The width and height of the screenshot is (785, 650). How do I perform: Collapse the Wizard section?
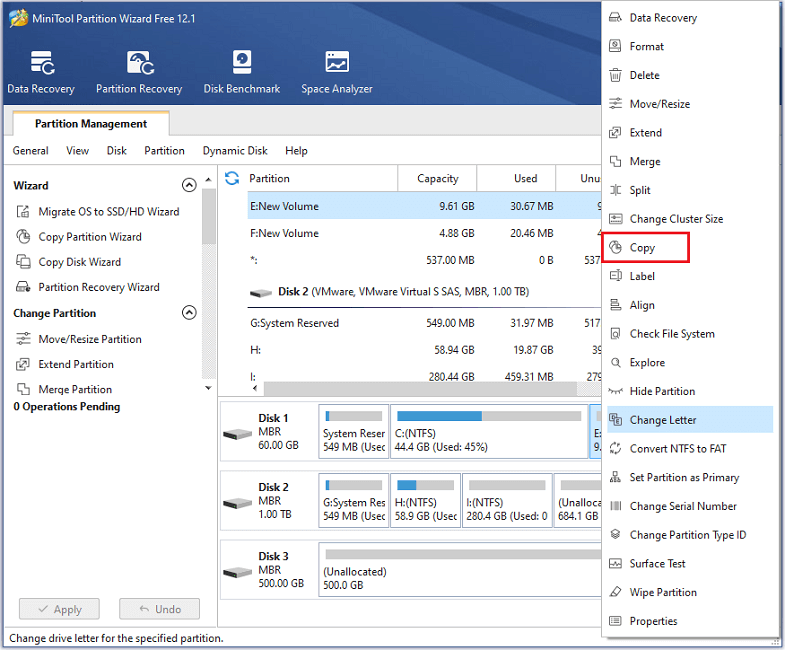[189, 185]
